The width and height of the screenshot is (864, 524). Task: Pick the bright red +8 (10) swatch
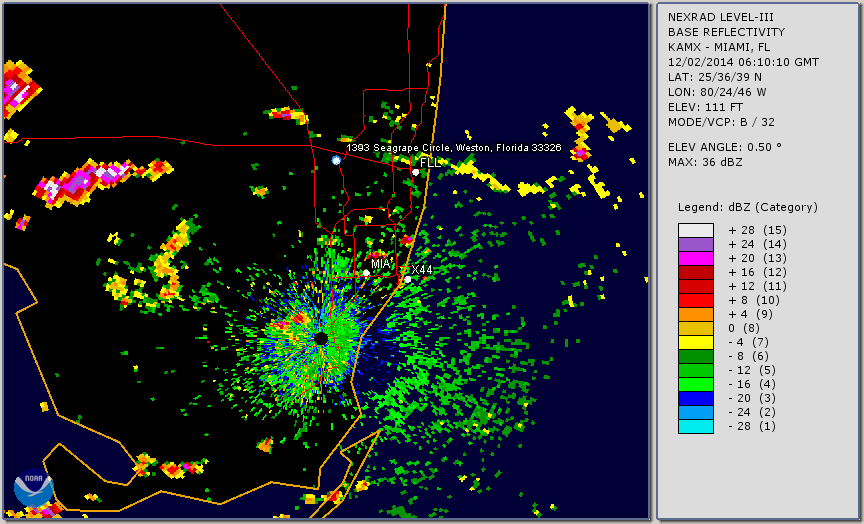pyautogui.click(x=695, y=300)
